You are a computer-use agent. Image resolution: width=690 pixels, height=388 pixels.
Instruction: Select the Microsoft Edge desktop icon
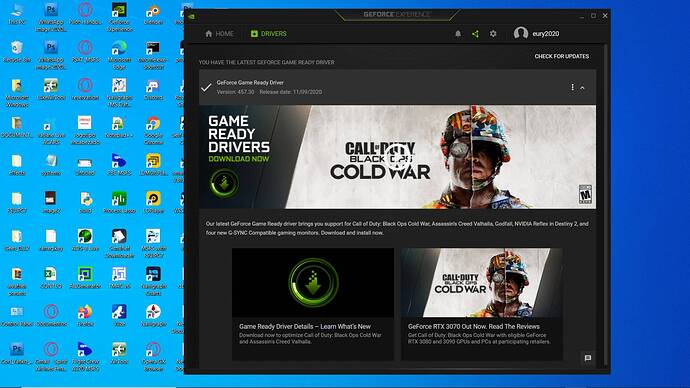(x=119, y=55)
